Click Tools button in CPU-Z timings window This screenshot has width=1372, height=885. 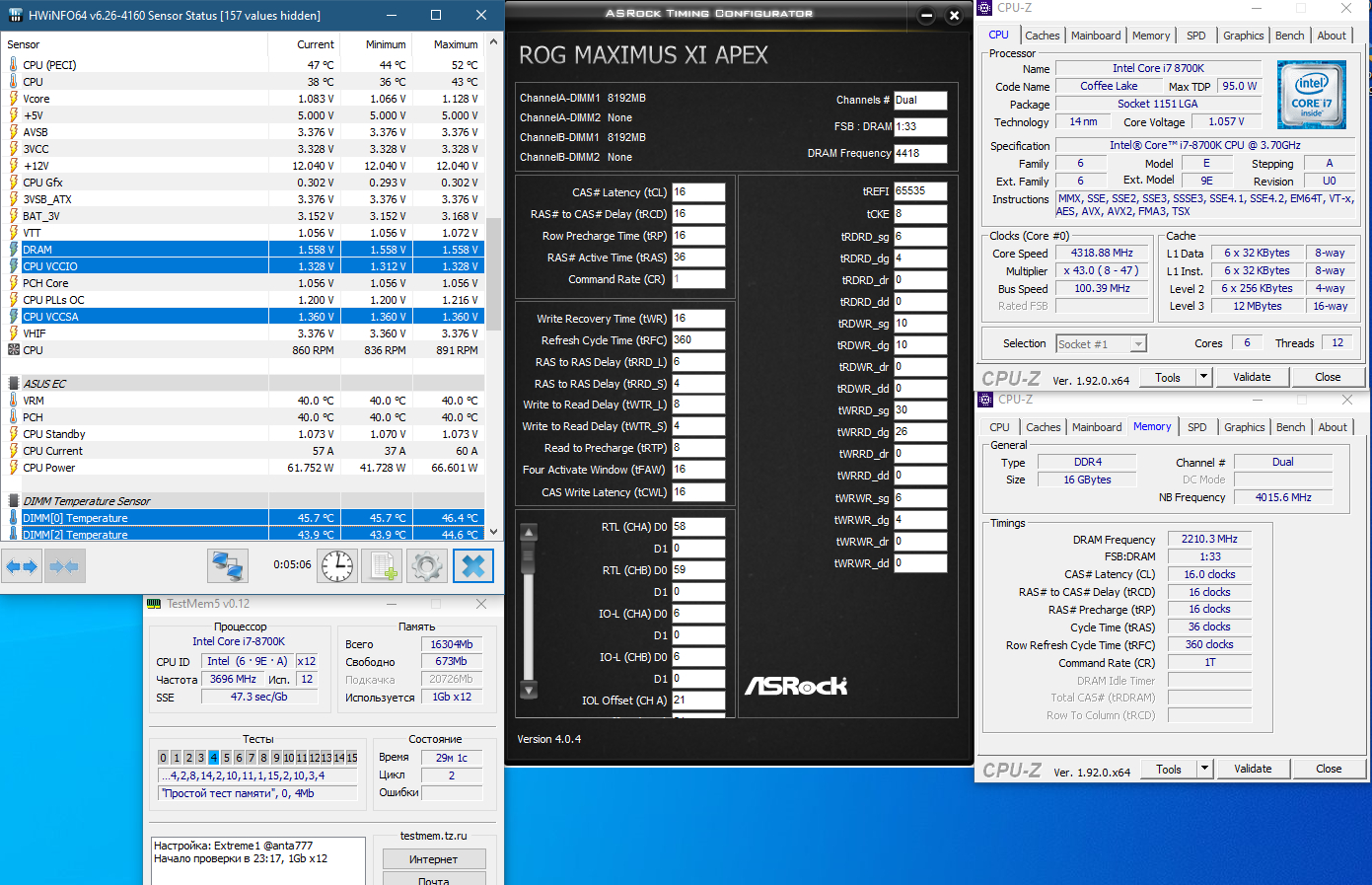pos(1169,769)
